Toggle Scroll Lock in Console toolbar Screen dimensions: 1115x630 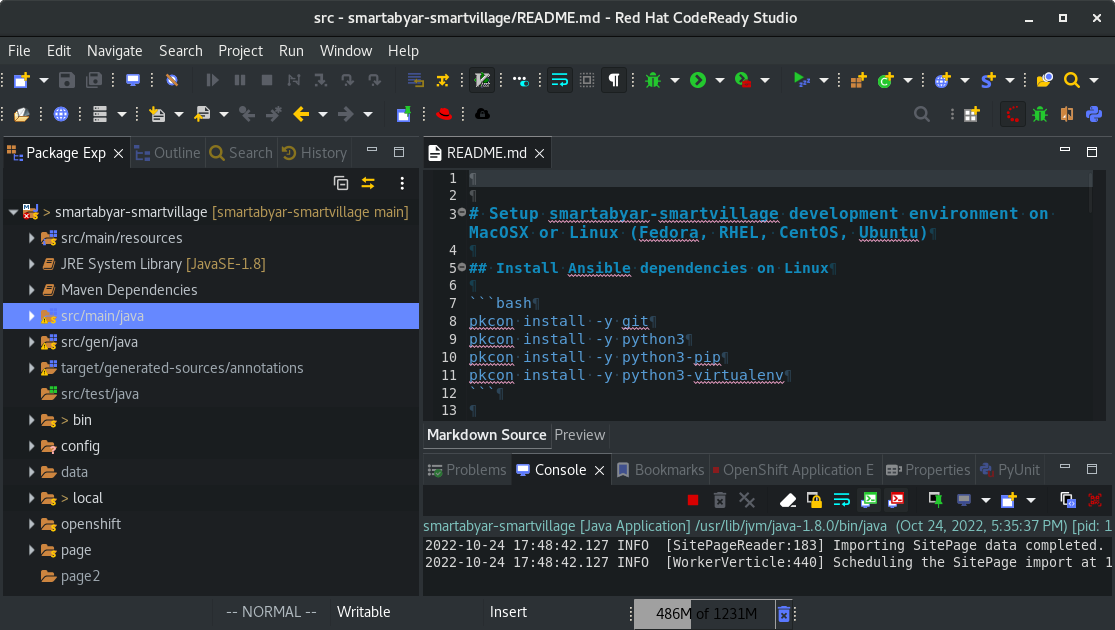[x=815, y=501]
